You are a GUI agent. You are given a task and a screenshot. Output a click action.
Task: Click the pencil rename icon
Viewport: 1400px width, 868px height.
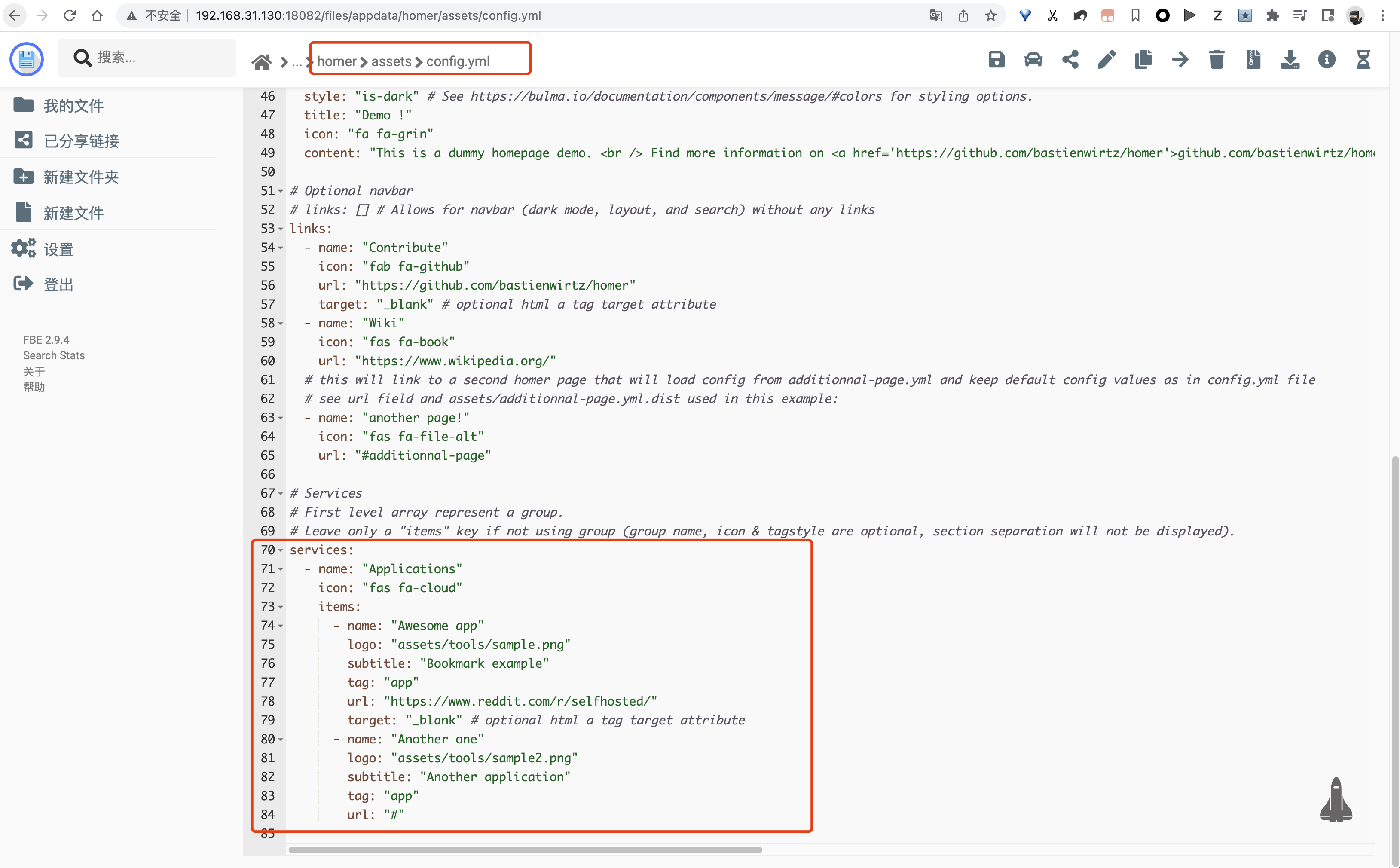[x=1107, y=60]
